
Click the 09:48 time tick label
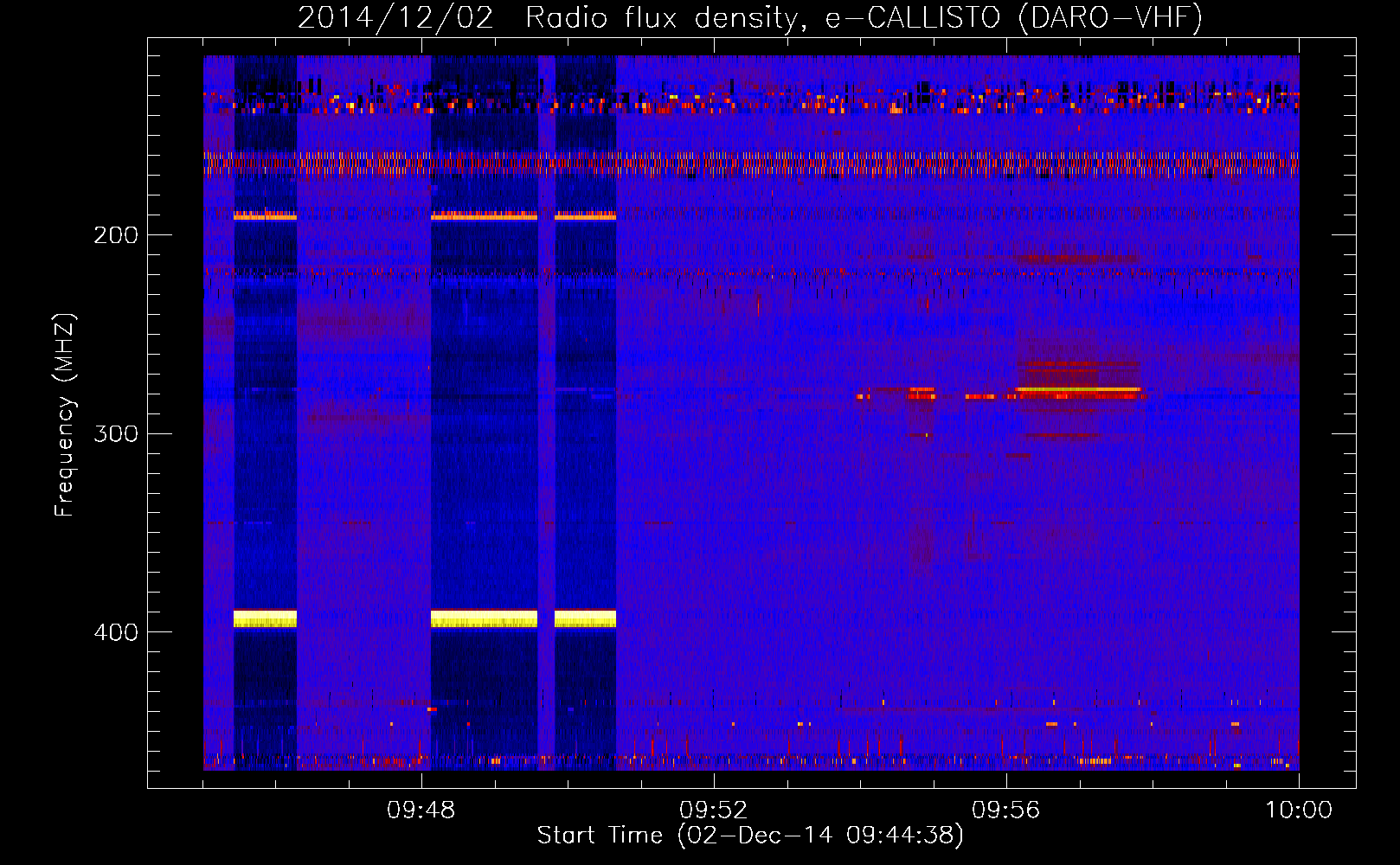pos(421,811)
